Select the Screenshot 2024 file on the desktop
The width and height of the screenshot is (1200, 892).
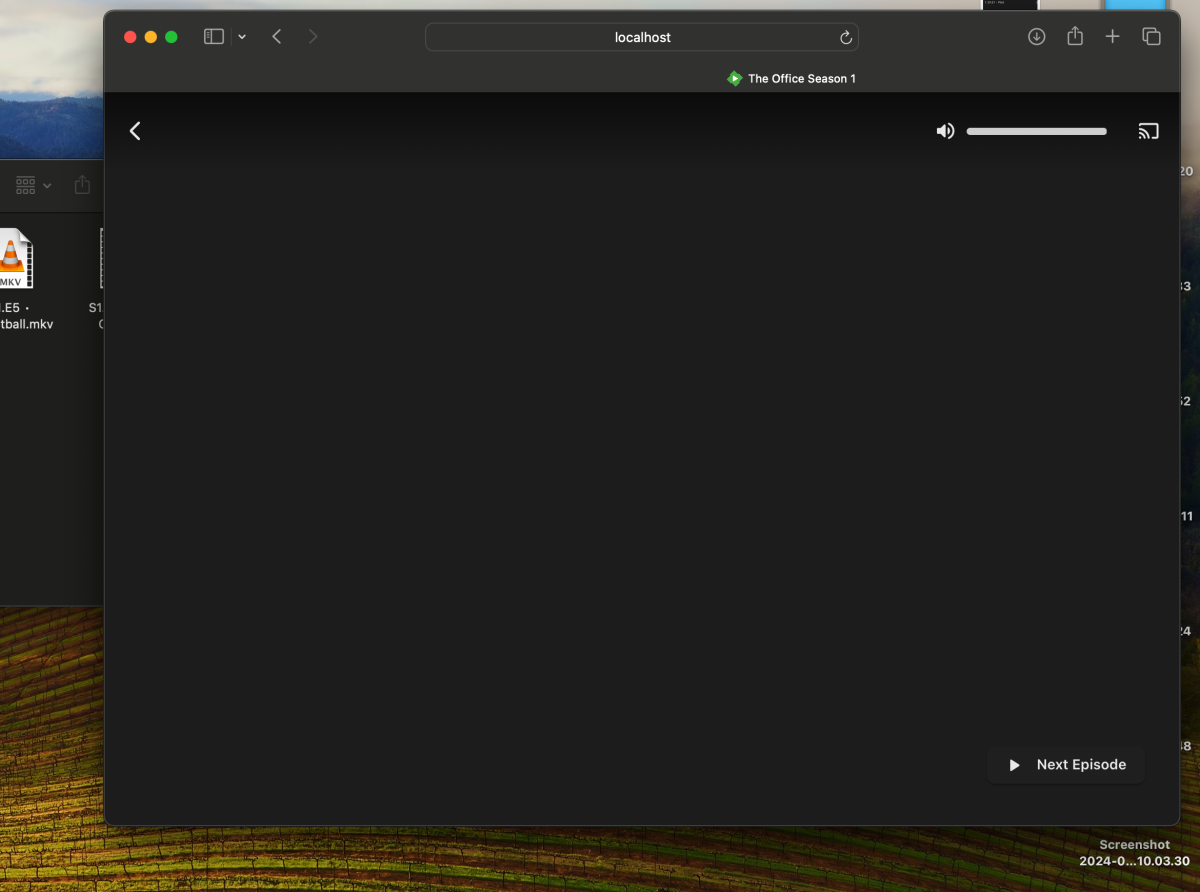1134,852
